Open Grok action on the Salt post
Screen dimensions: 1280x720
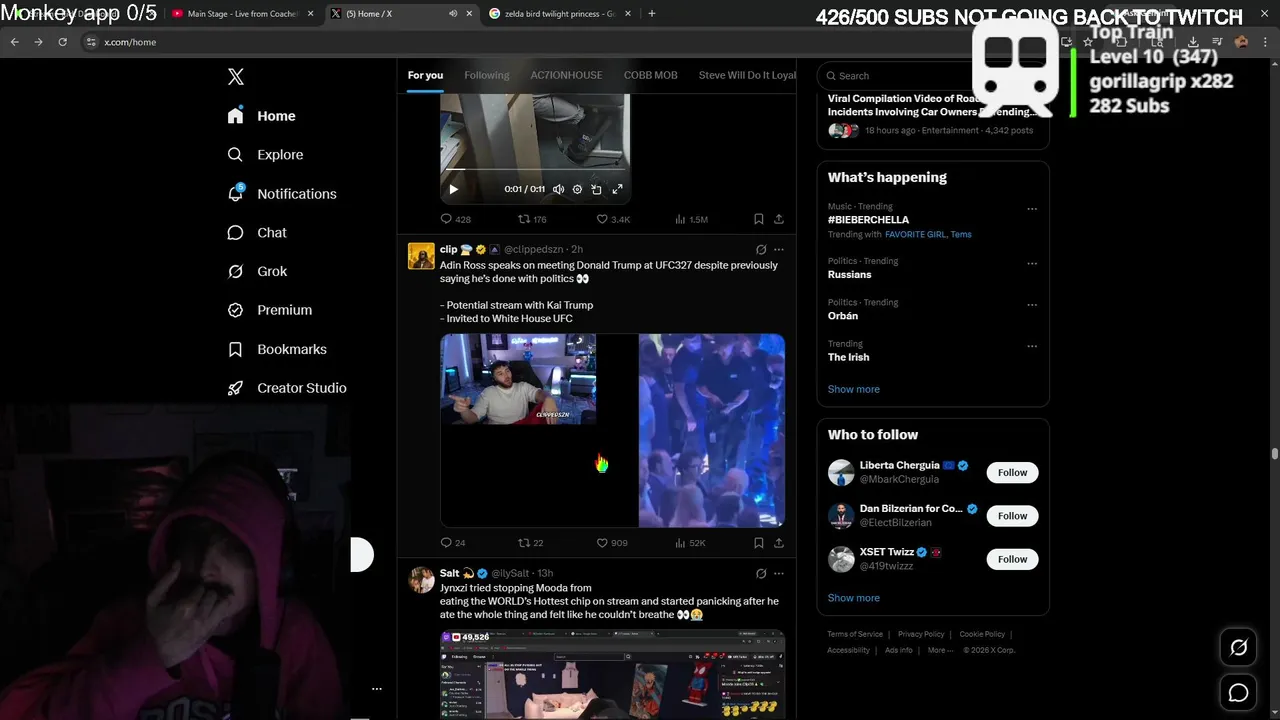pos(760,574)
